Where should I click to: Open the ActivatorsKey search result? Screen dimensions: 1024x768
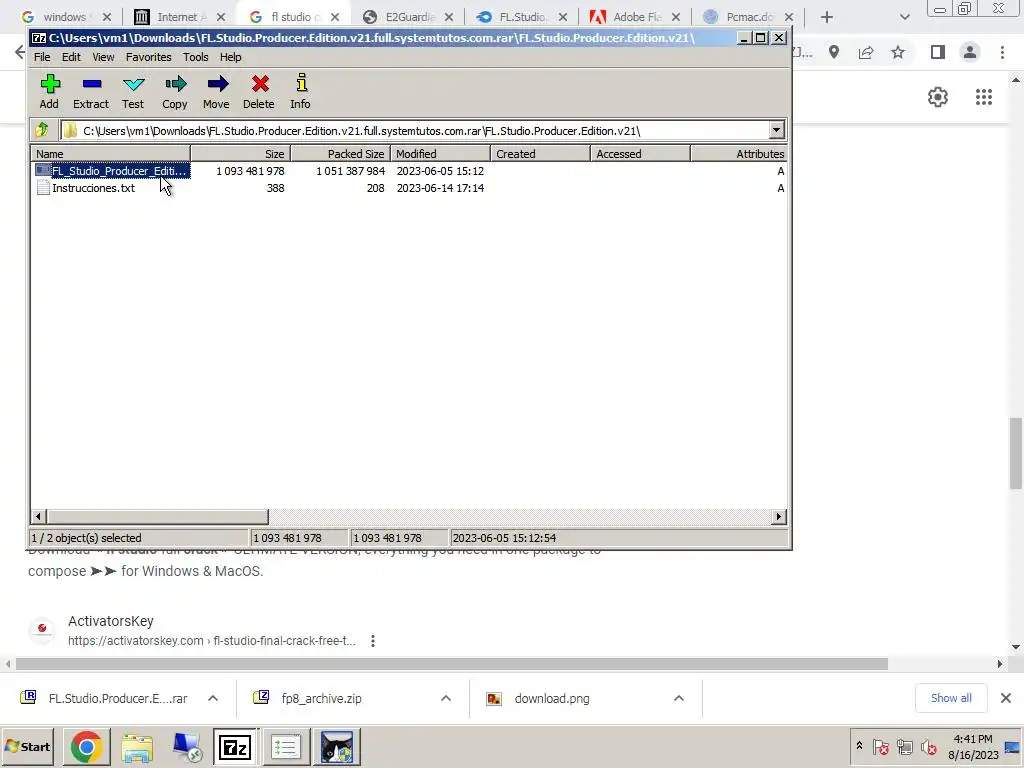coord(110,621)
